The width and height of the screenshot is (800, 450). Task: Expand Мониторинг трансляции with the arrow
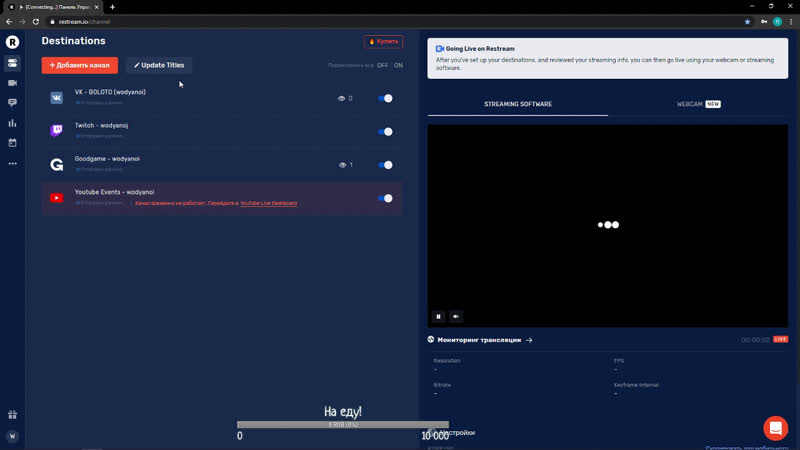pyautogui.click(x=529, y=340)
